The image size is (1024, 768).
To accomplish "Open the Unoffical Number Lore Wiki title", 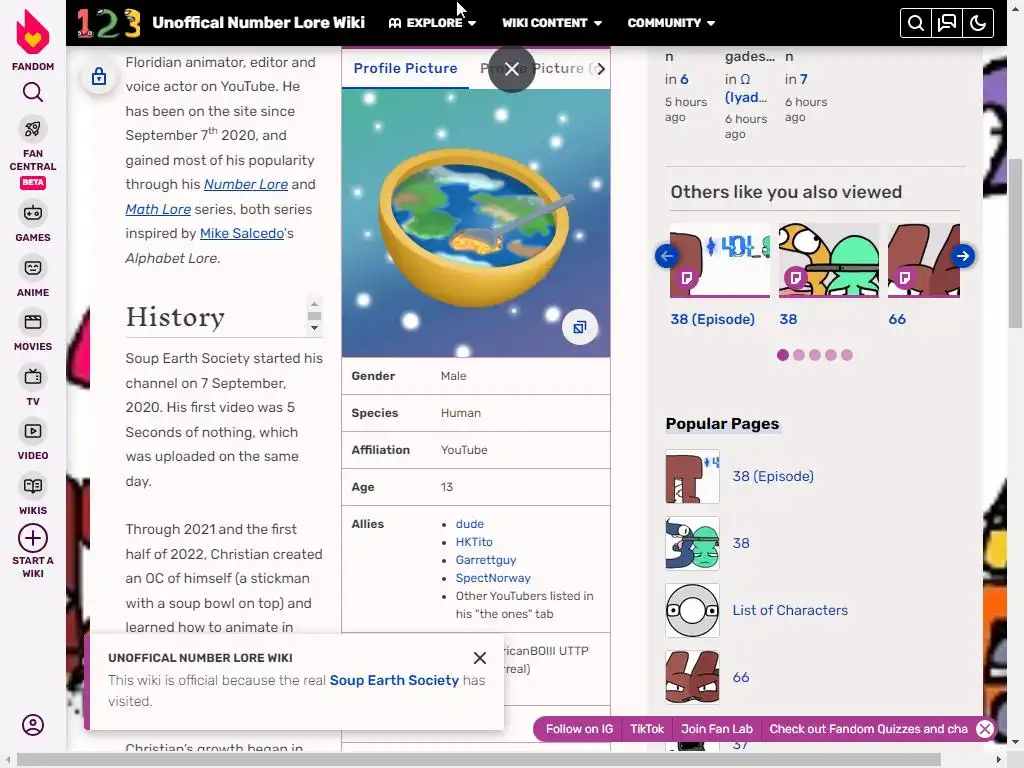I will coord(258,23).
